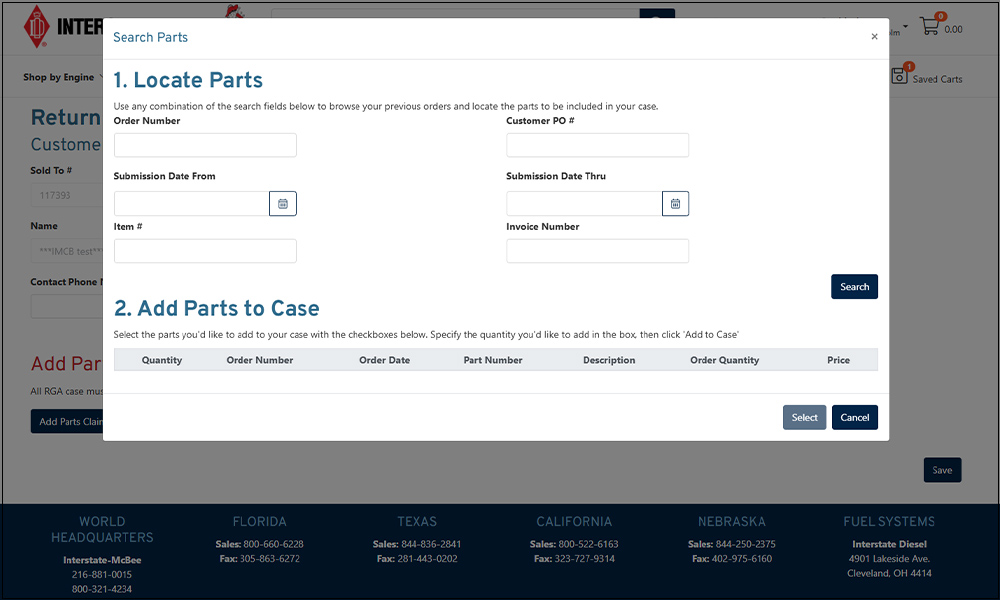Click Add Parts Claim button behind dialog
1000x600 pixels.
67,421
